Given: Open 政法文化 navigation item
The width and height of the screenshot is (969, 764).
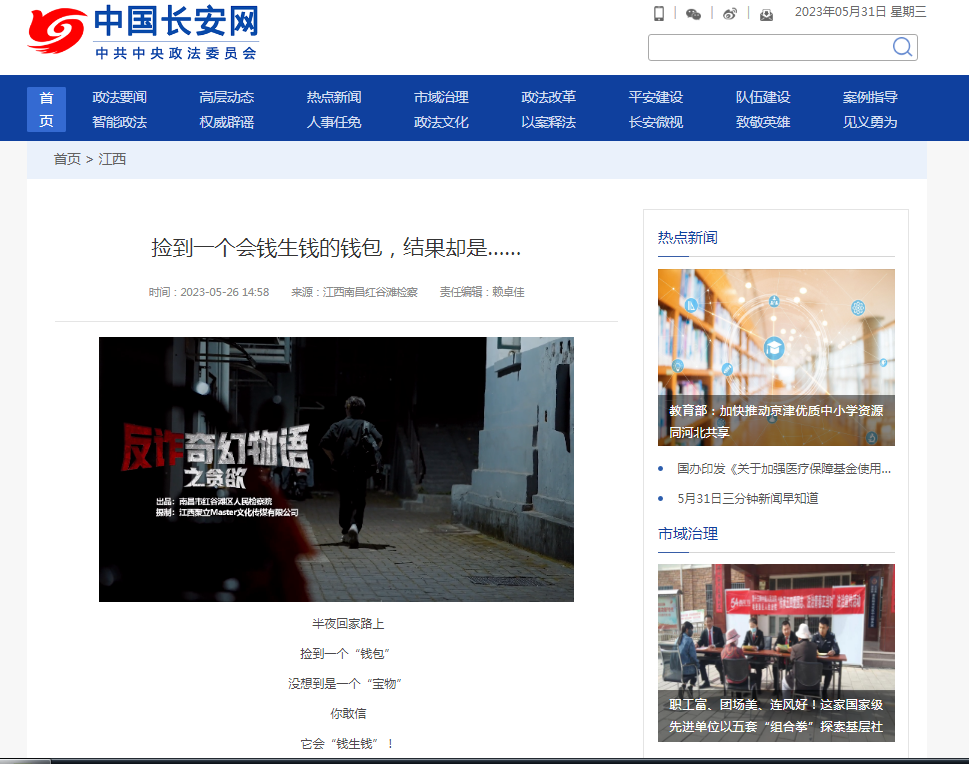Looking at the screenshot, I should [441, 122].
